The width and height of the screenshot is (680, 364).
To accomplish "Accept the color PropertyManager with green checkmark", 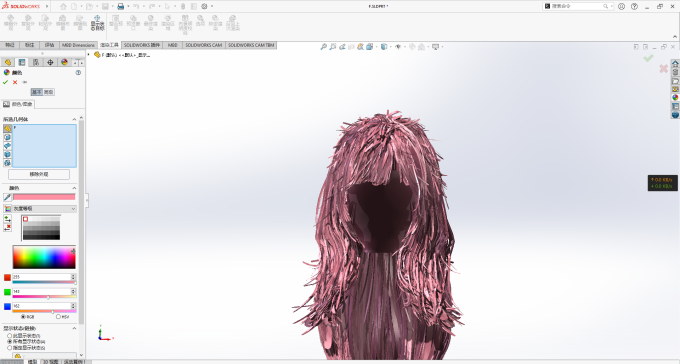I will [x=5, y=82].
